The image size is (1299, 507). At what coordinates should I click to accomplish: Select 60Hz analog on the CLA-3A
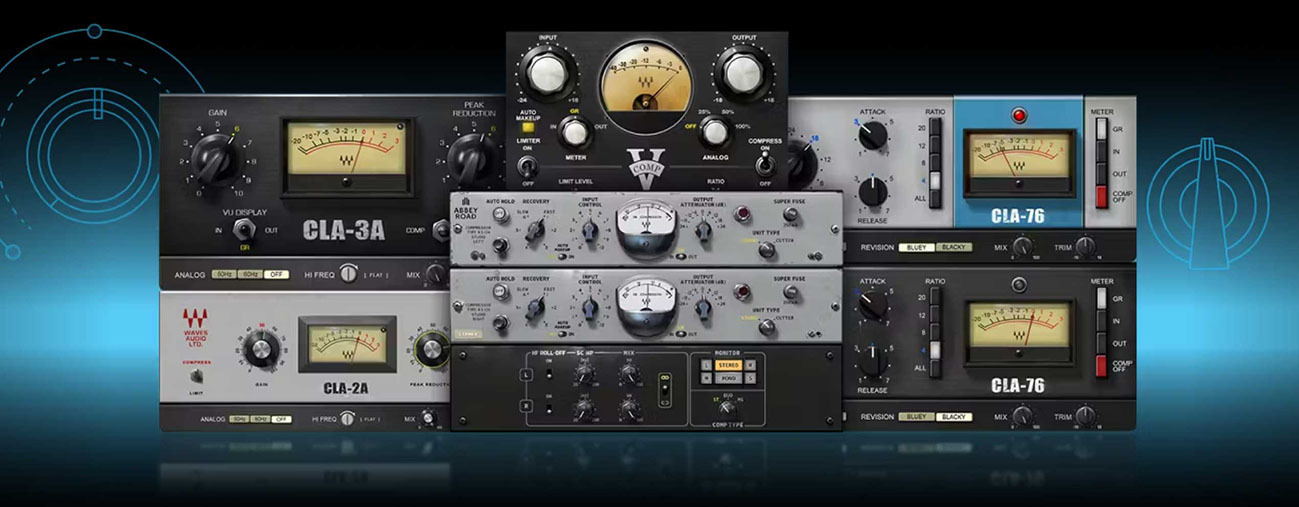[x=250, y=274]
